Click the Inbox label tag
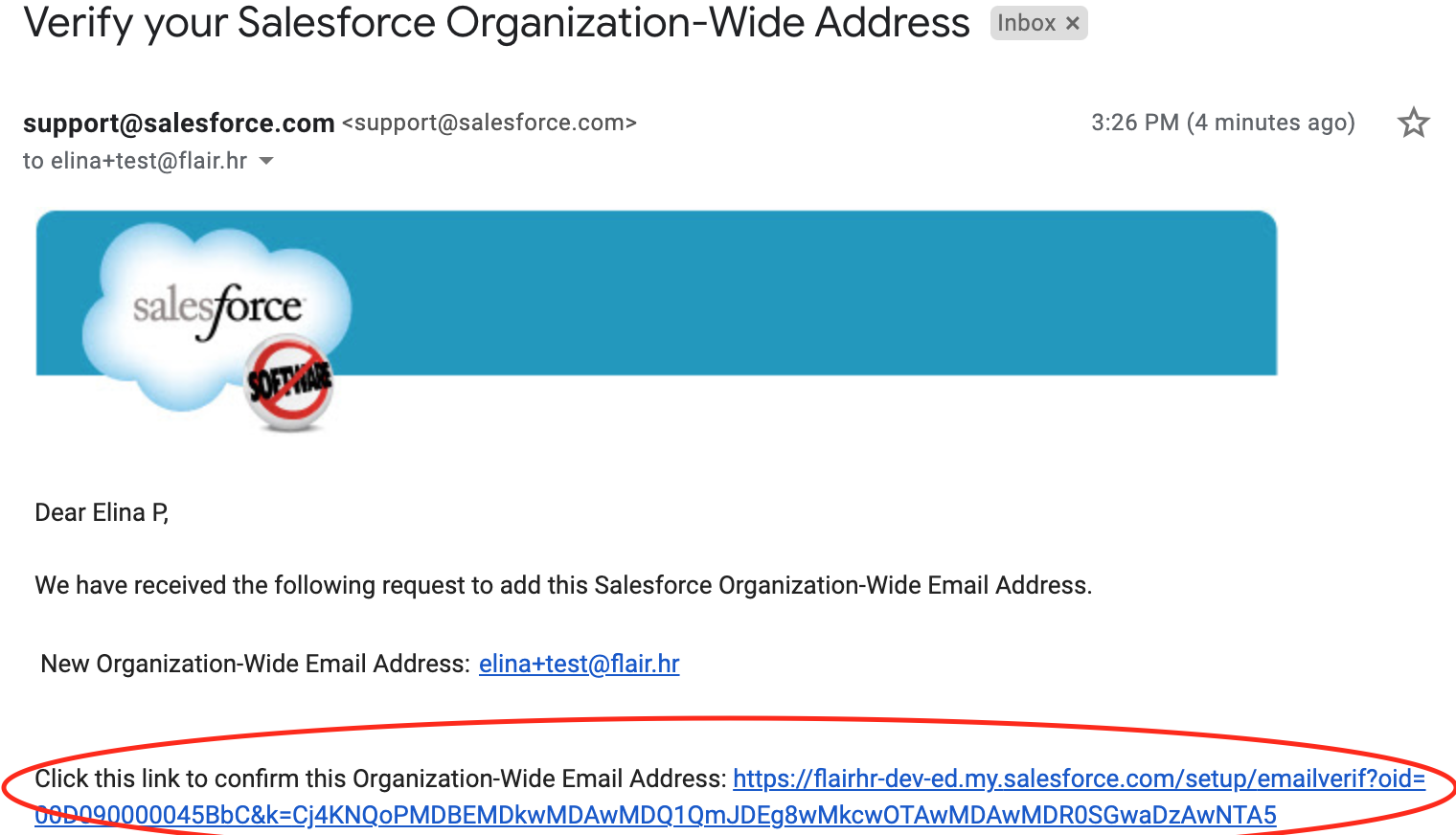This screenshot has width=1456, height=835. (x=1026, y=23)
